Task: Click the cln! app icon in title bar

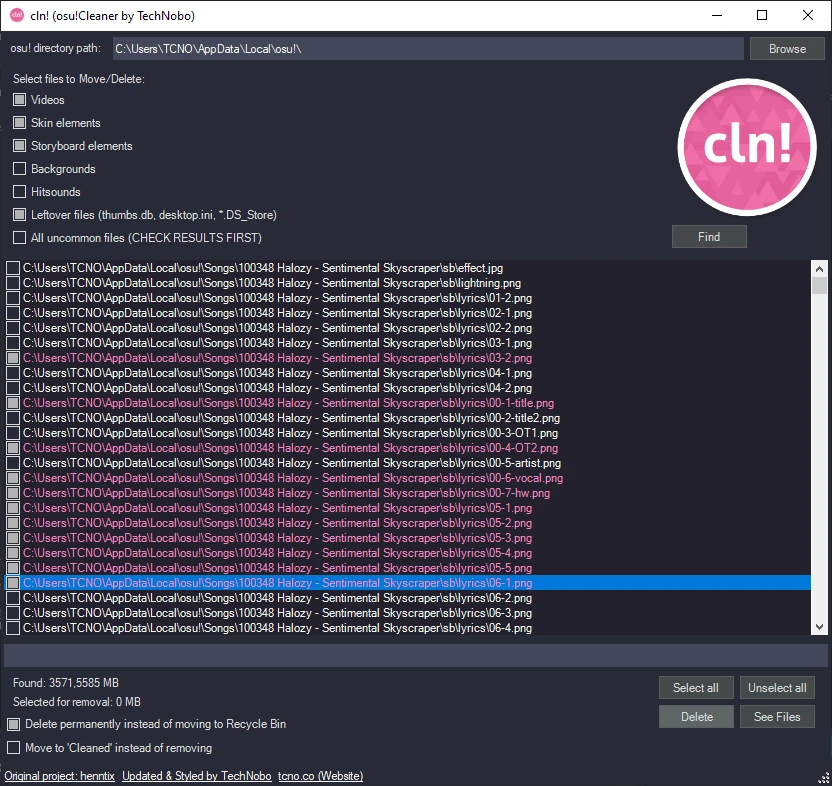Action: 17,15
